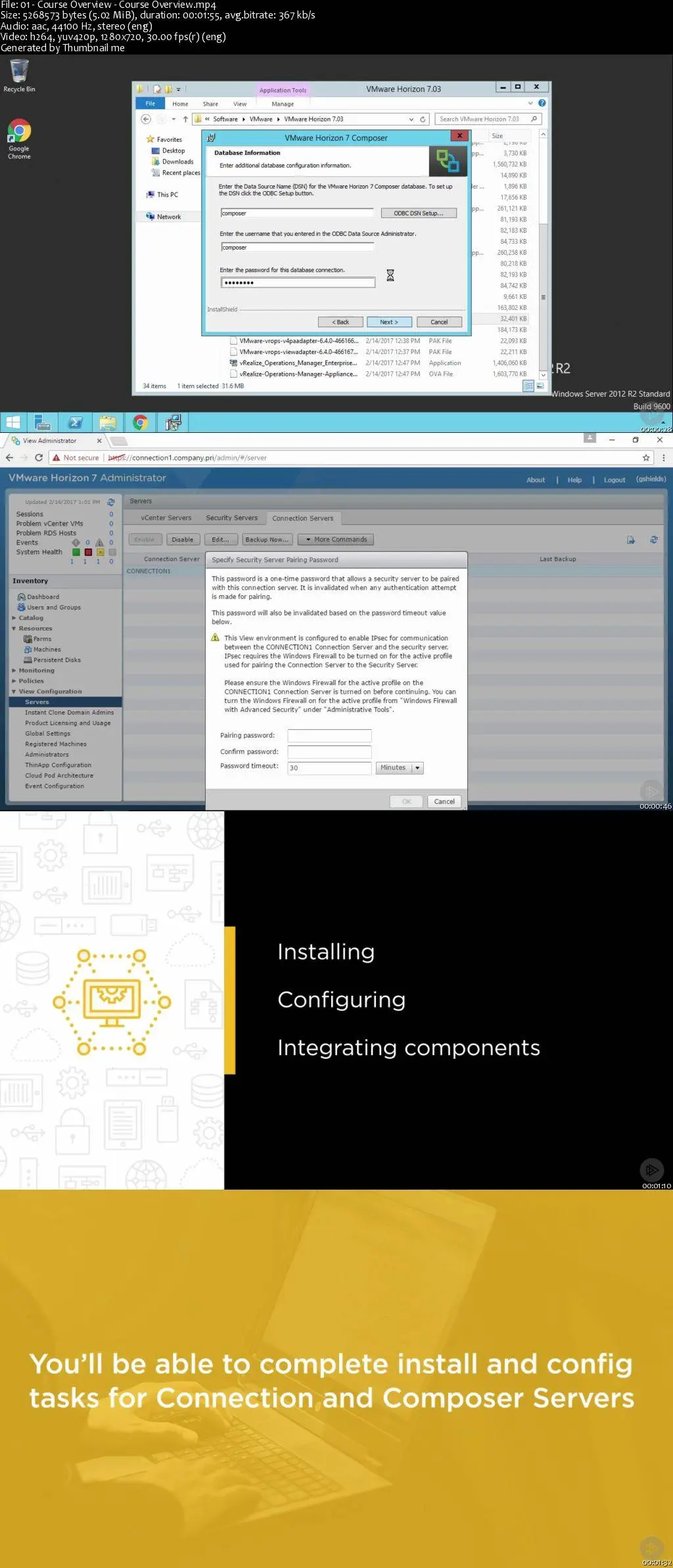
Task: Cancel the pairing password dialog
Action: [444, 801]
